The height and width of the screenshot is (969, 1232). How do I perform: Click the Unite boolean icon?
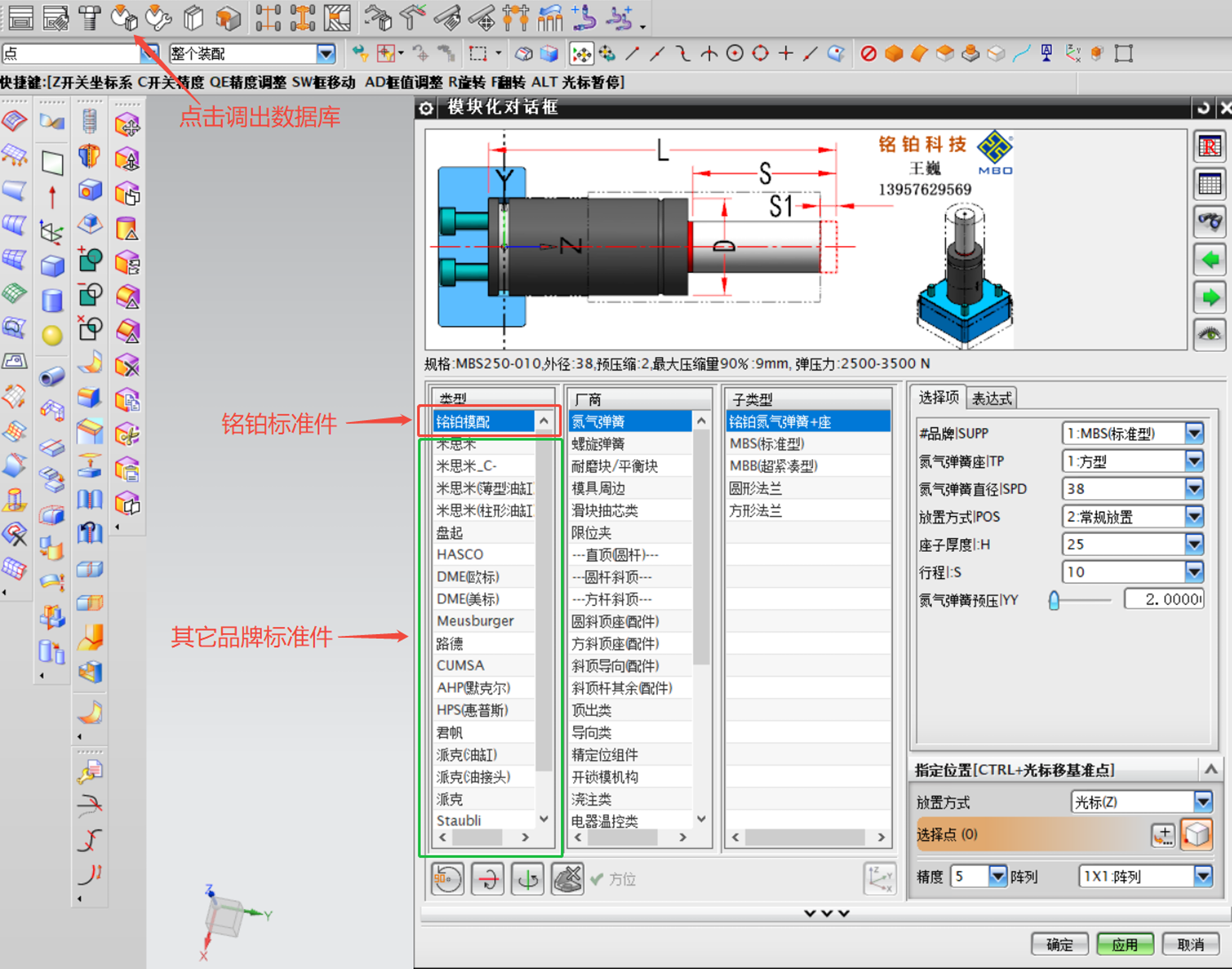pyautogui.click(x=90, y=260)
